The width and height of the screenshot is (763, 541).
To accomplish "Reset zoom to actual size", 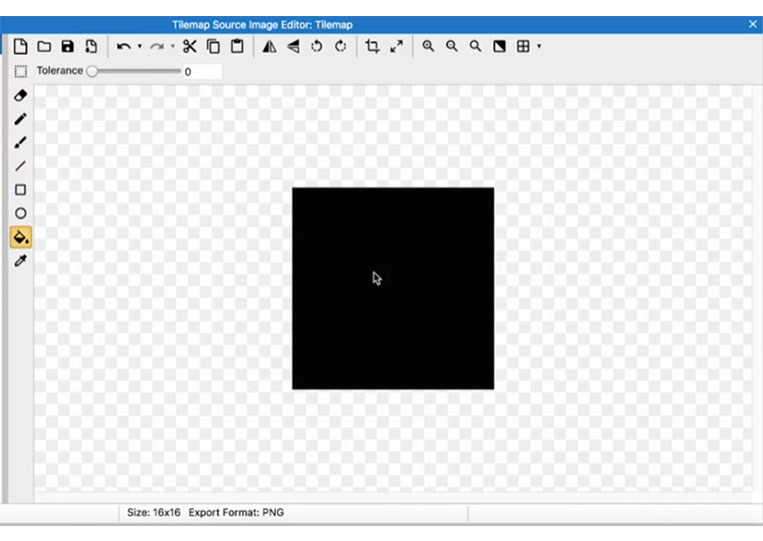I will [475, 46].
